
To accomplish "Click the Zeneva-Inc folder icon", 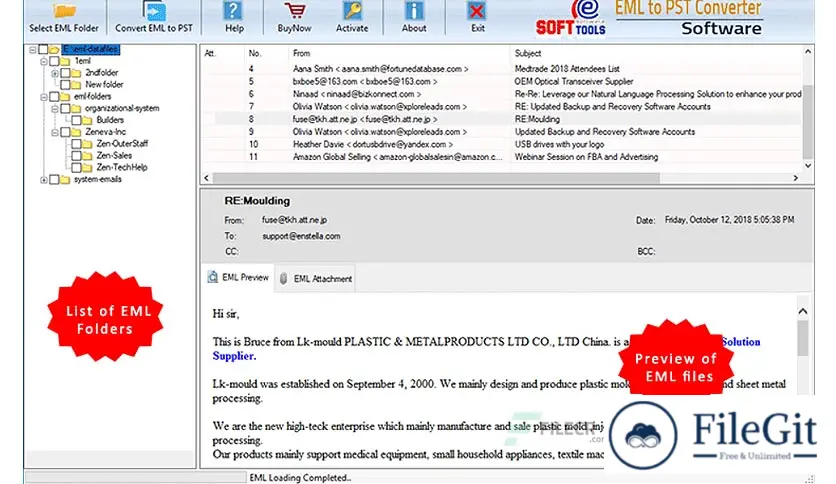I will 76,132.
